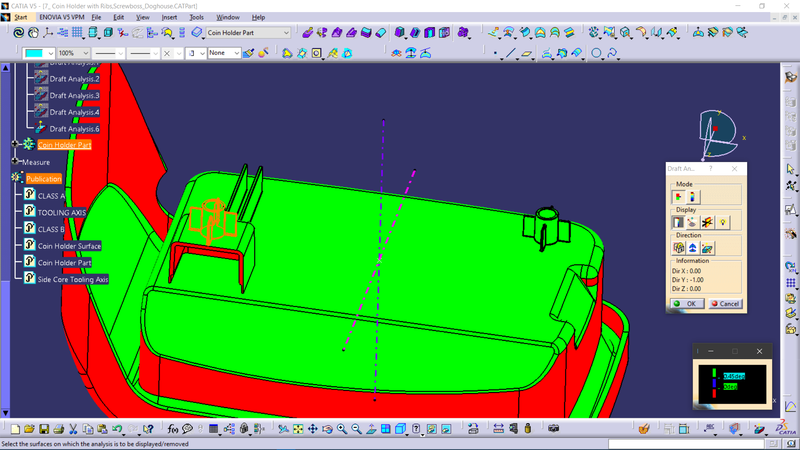
Task: Open the View menu
Action: 142,17
